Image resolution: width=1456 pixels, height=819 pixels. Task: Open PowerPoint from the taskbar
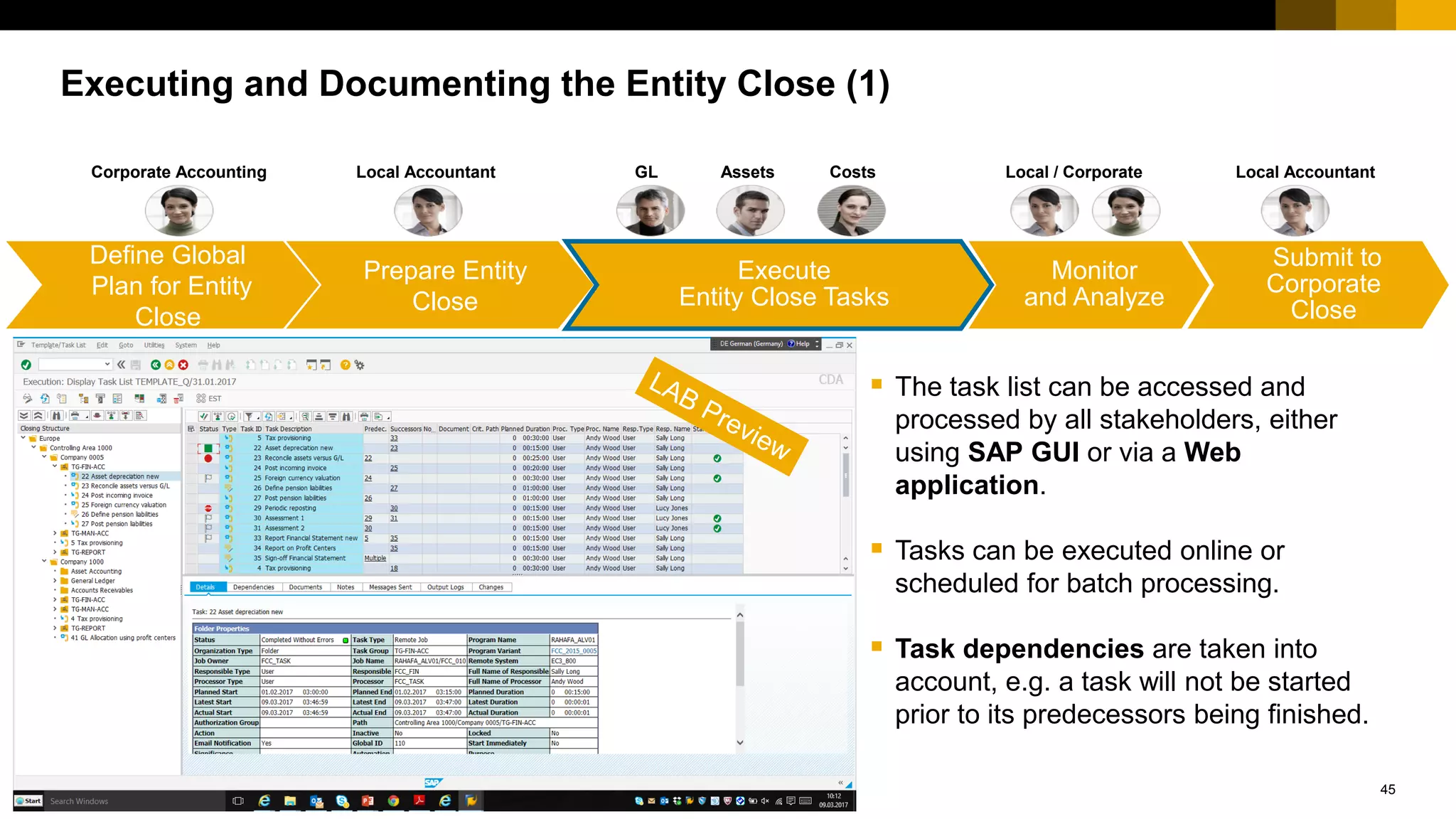click(x=368, y=801)
